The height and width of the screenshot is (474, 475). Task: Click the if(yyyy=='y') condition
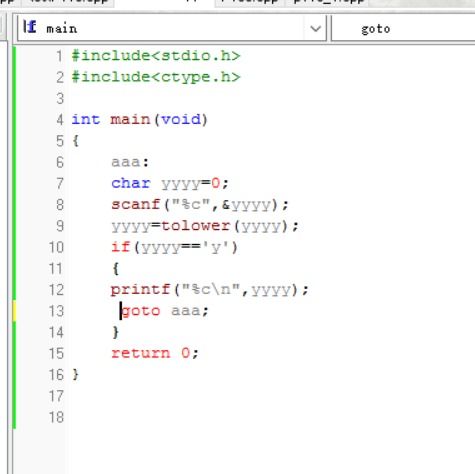(174, 248)
